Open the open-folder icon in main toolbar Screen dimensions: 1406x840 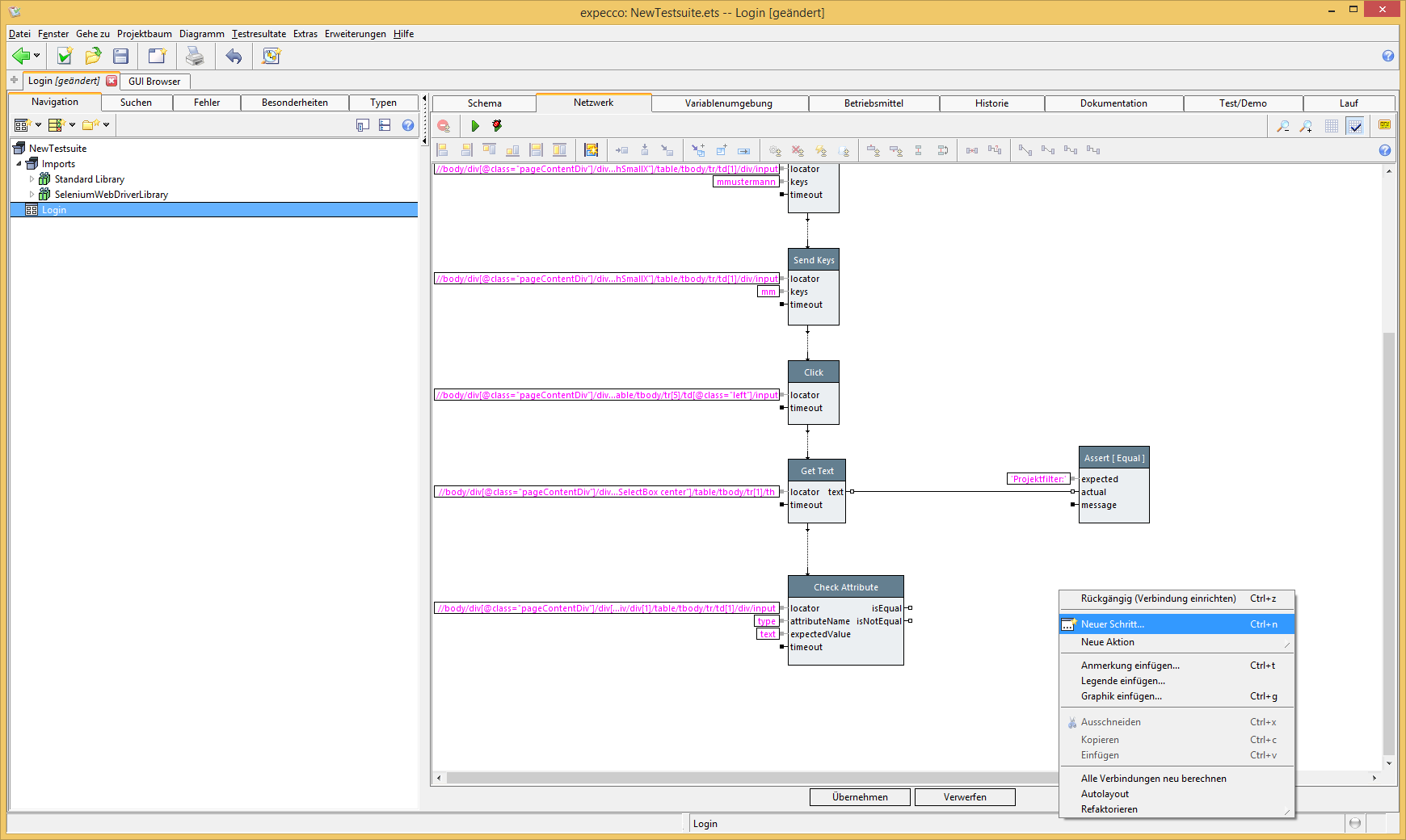click(x=93, y=56)
